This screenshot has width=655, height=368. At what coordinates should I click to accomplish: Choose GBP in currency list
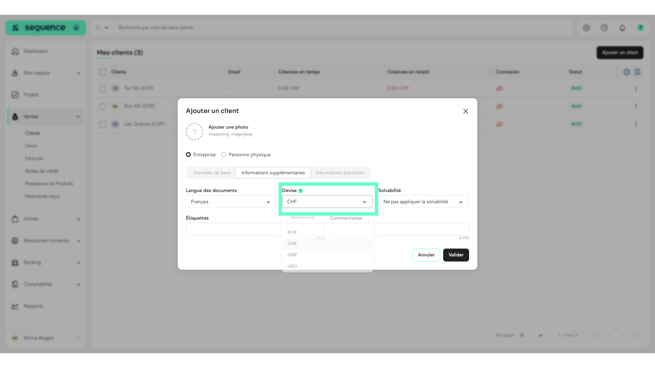pyautogui.click(x=327, y=255)
